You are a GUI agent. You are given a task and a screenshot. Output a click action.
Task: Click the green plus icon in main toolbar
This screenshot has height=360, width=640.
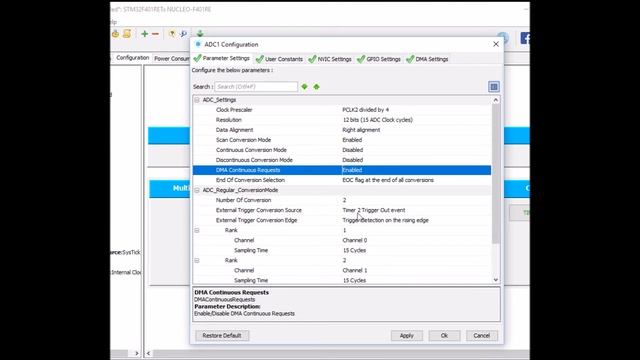click(x=144, y=34)
